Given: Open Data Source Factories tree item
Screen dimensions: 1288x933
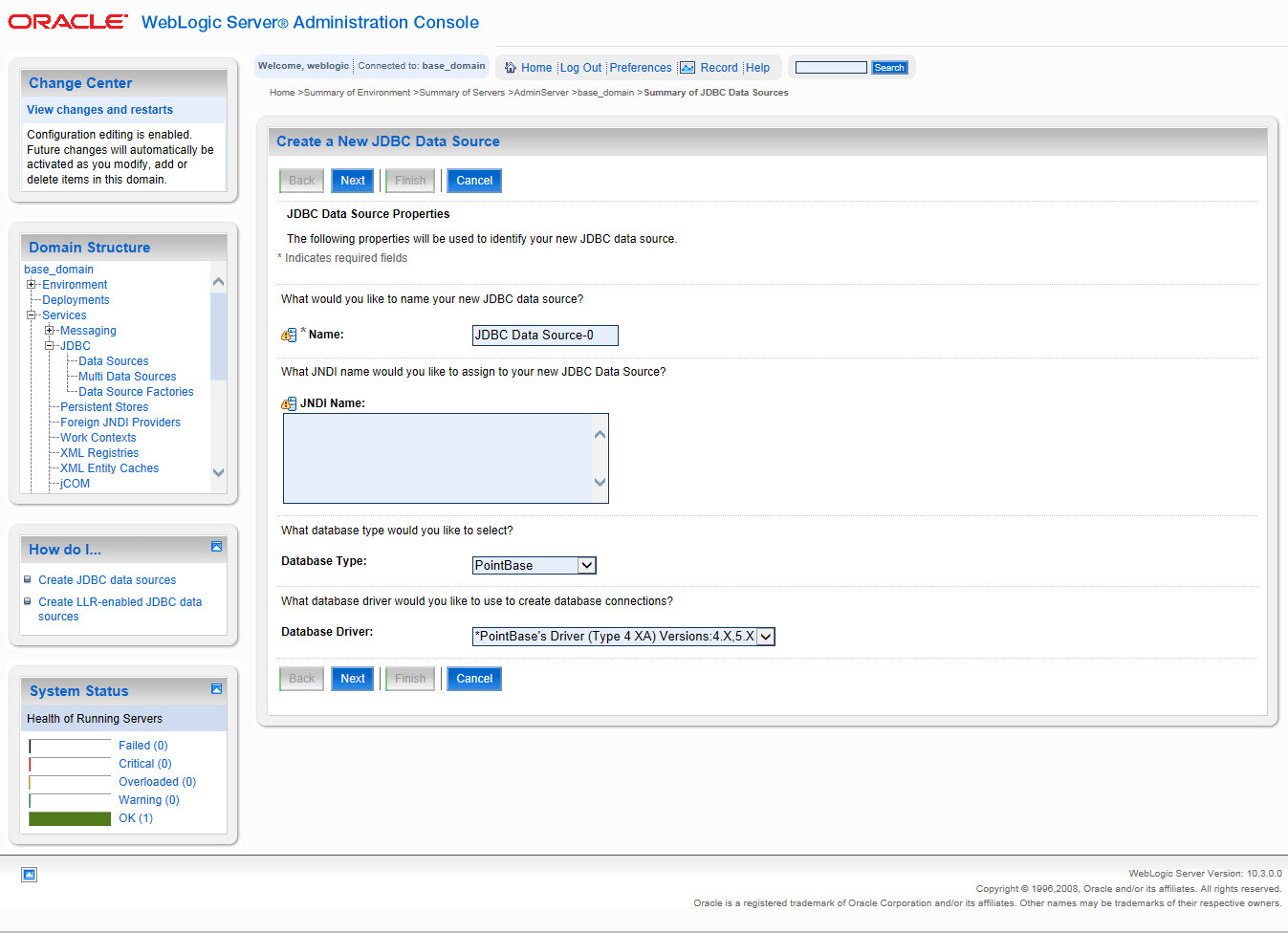Looking at the screenshot, I should (x=136, y=392).
